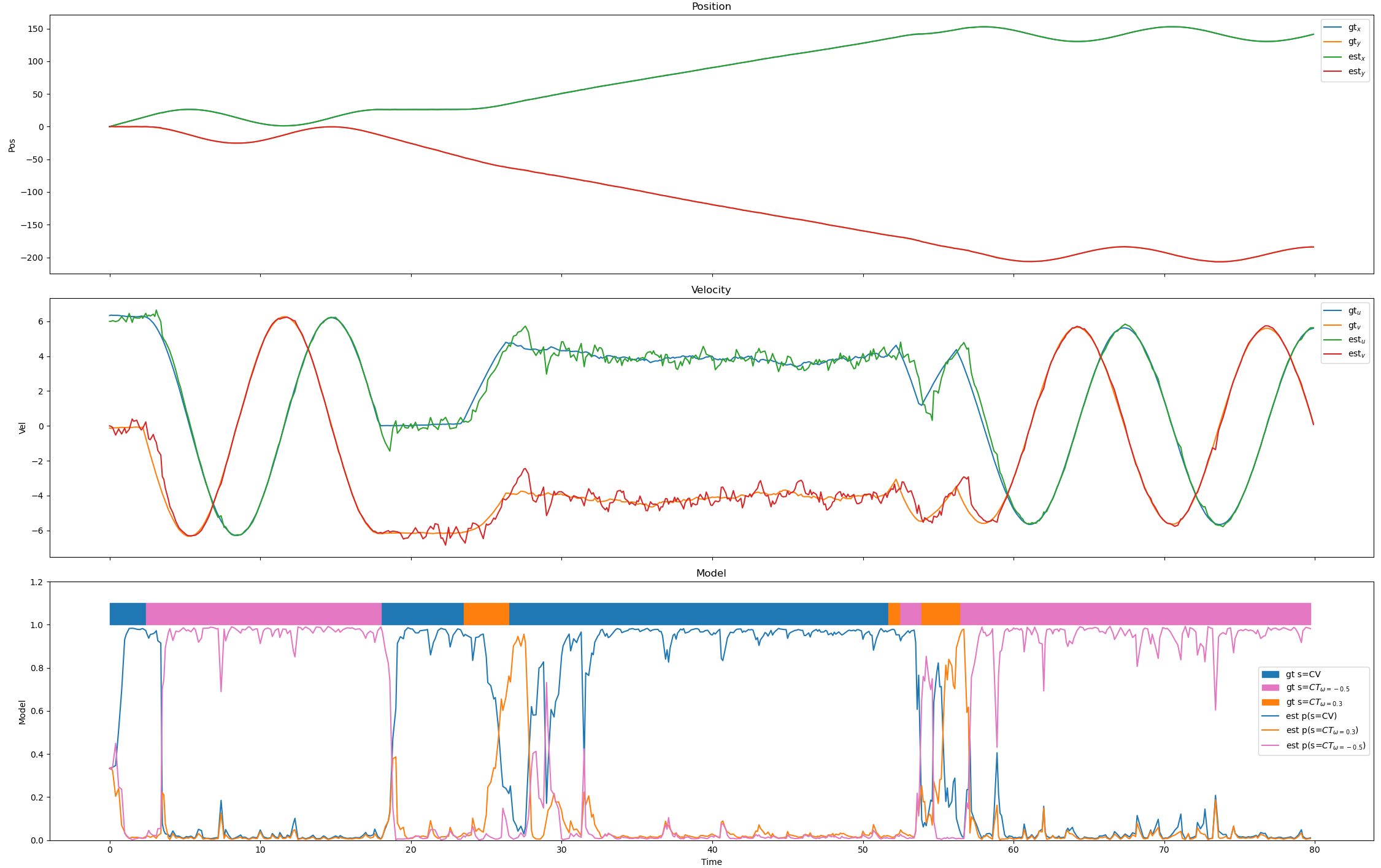Screen dimensions: 1381x868
Task: Click the Vel y-axis label
Action: (22, 428)
